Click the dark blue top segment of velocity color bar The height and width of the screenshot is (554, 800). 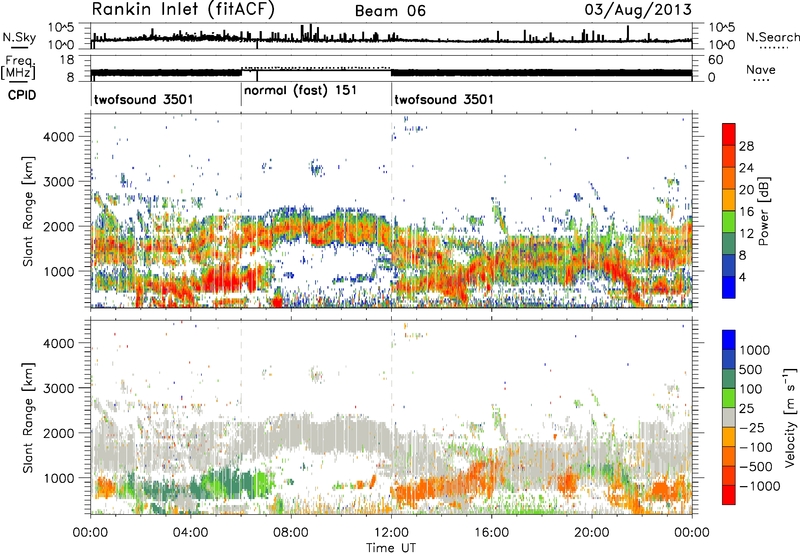(729, 340)
